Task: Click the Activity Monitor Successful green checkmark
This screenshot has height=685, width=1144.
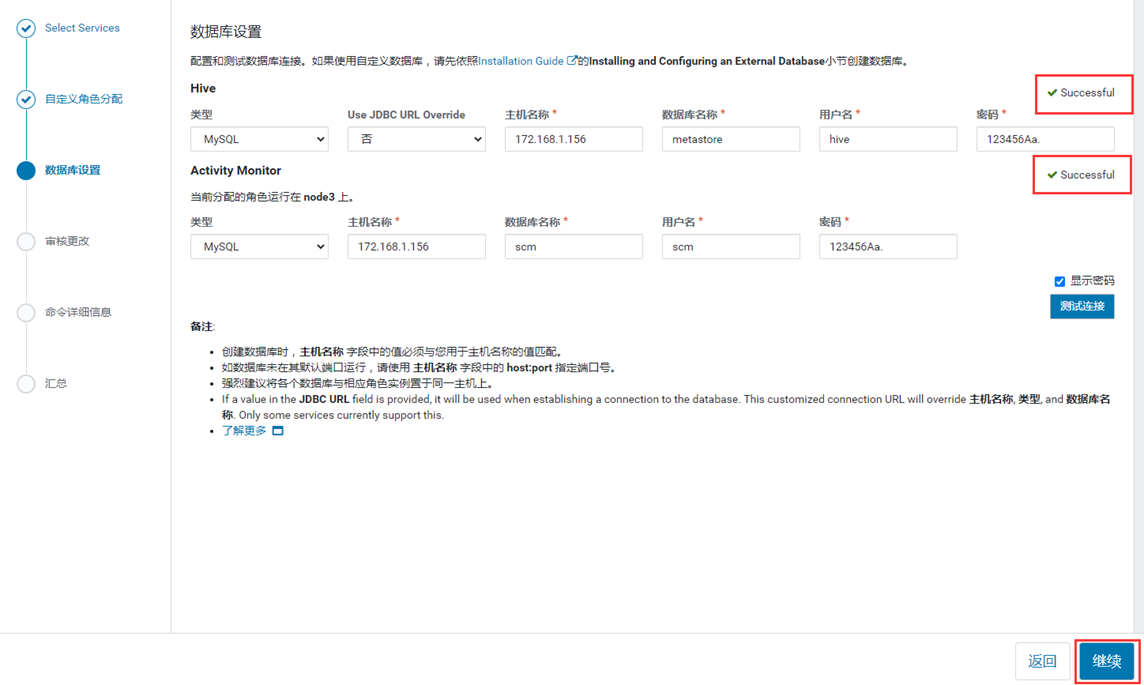Action: pyautogui.click(x=1052, y=175)
